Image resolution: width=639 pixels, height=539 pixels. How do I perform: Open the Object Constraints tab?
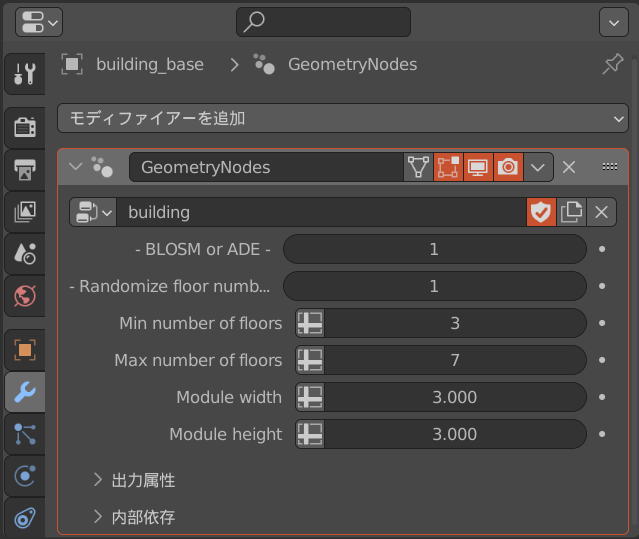25,518
